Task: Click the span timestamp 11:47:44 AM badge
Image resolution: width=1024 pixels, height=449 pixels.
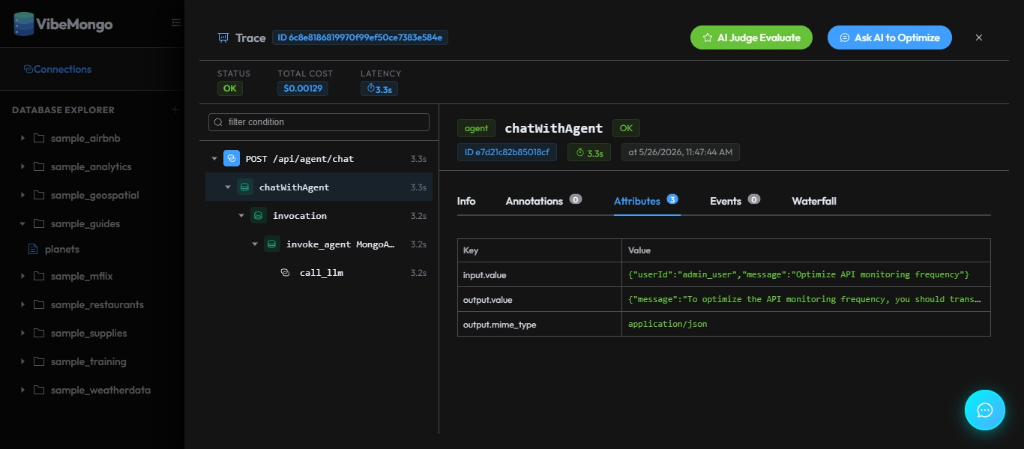Action: (680, 153)
